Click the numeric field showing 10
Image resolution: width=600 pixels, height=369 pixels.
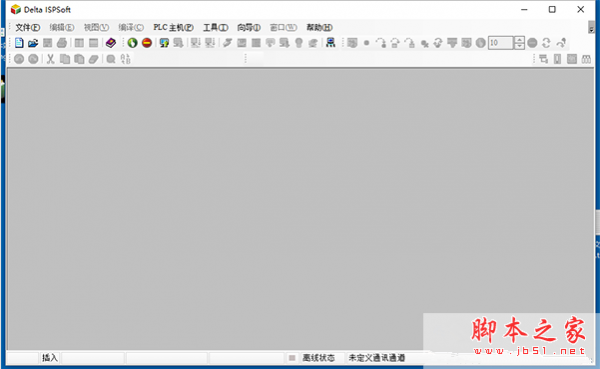tap(501, 43)
